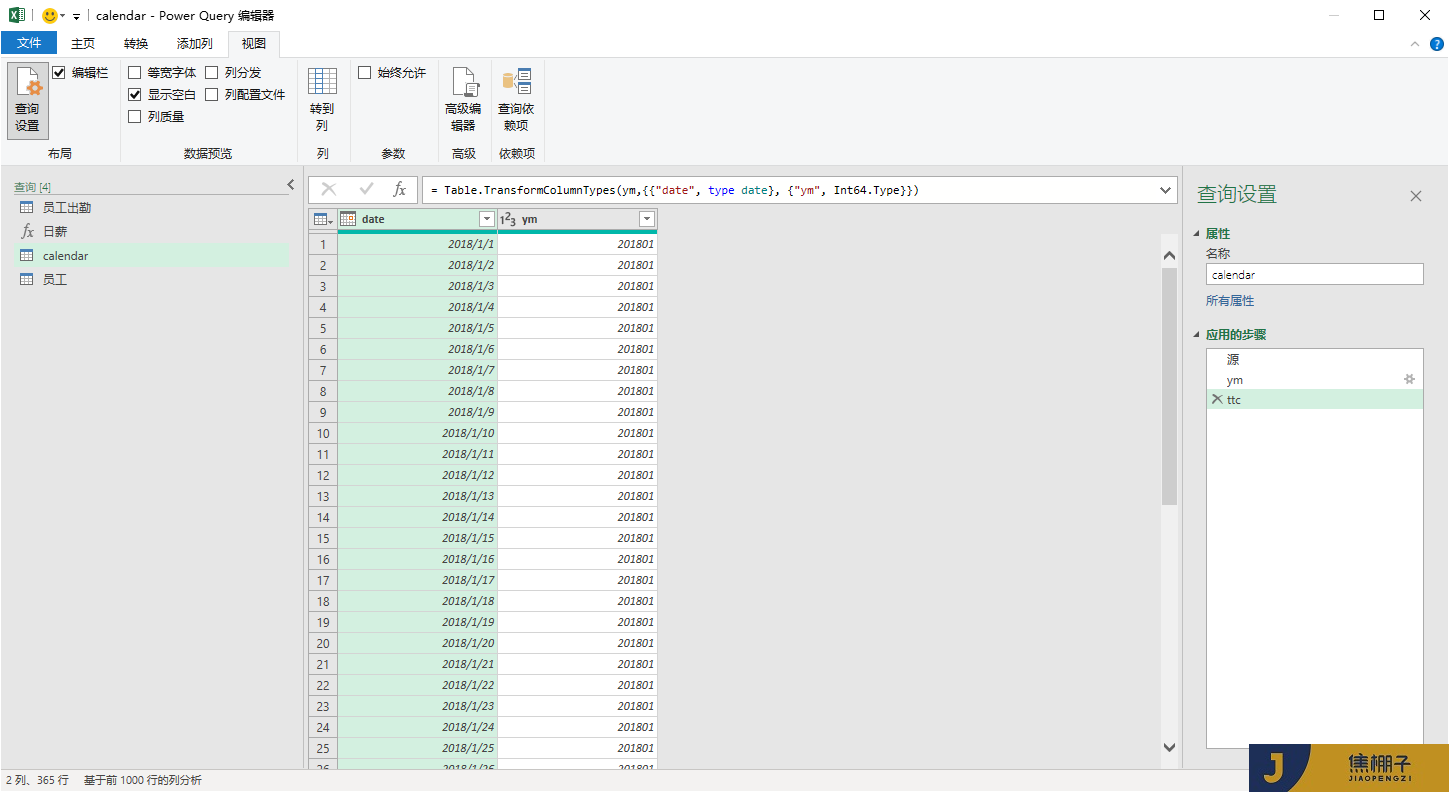Image resolution: width=1449 pixels, height=792 pixels.
Task: Open the quick access toolbar dropdown arrow
Action: 76,16
